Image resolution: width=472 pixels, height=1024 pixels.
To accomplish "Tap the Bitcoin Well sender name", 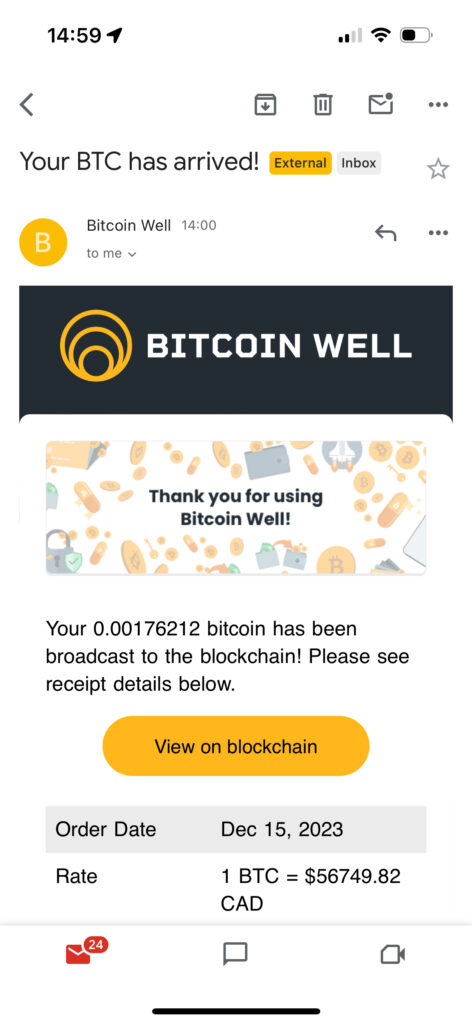I will pos(129,225).
